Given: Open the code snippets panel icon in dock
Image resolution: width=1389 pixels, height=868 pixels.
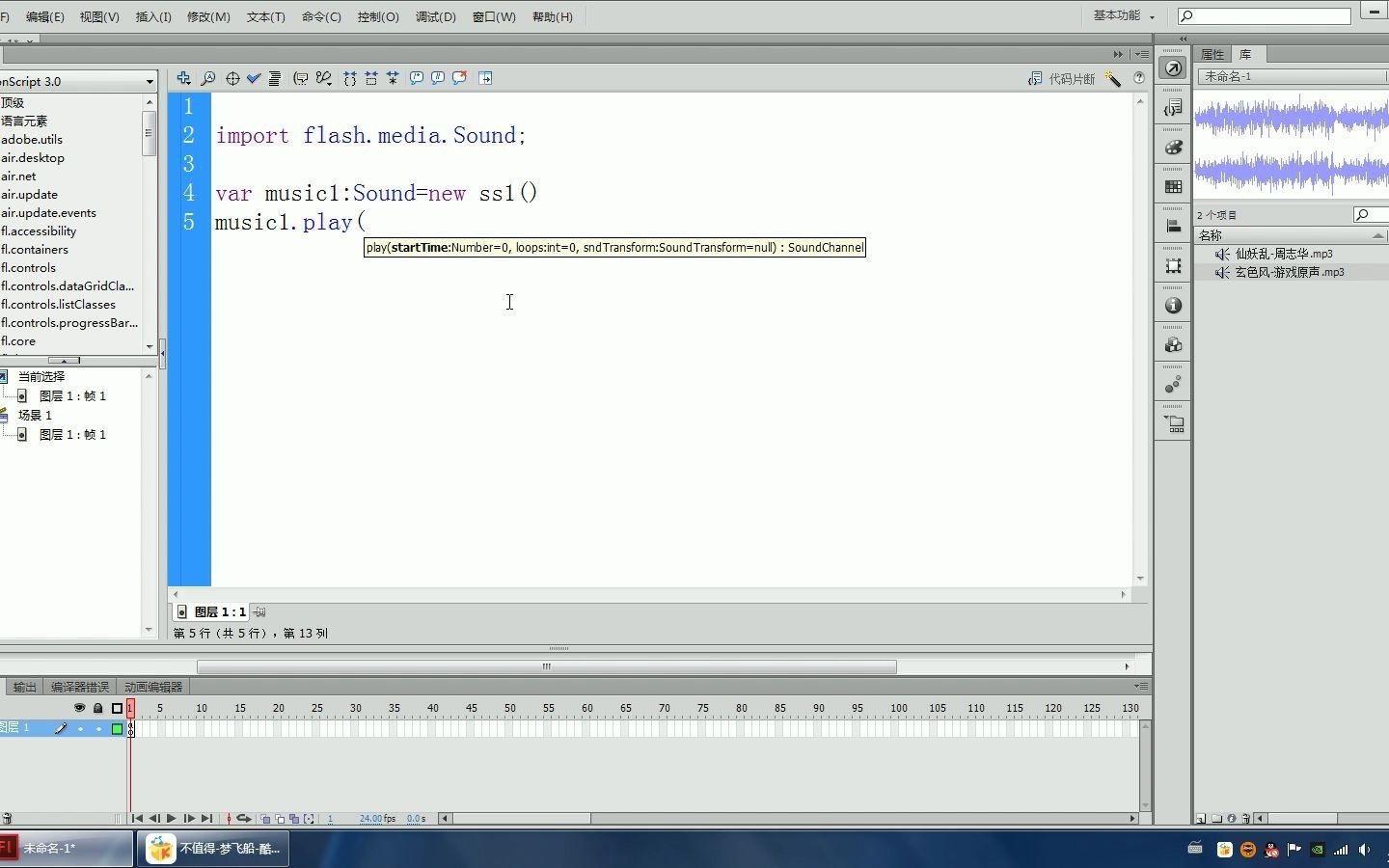Looking at the screenshot, I should (x=1173, y=107).
